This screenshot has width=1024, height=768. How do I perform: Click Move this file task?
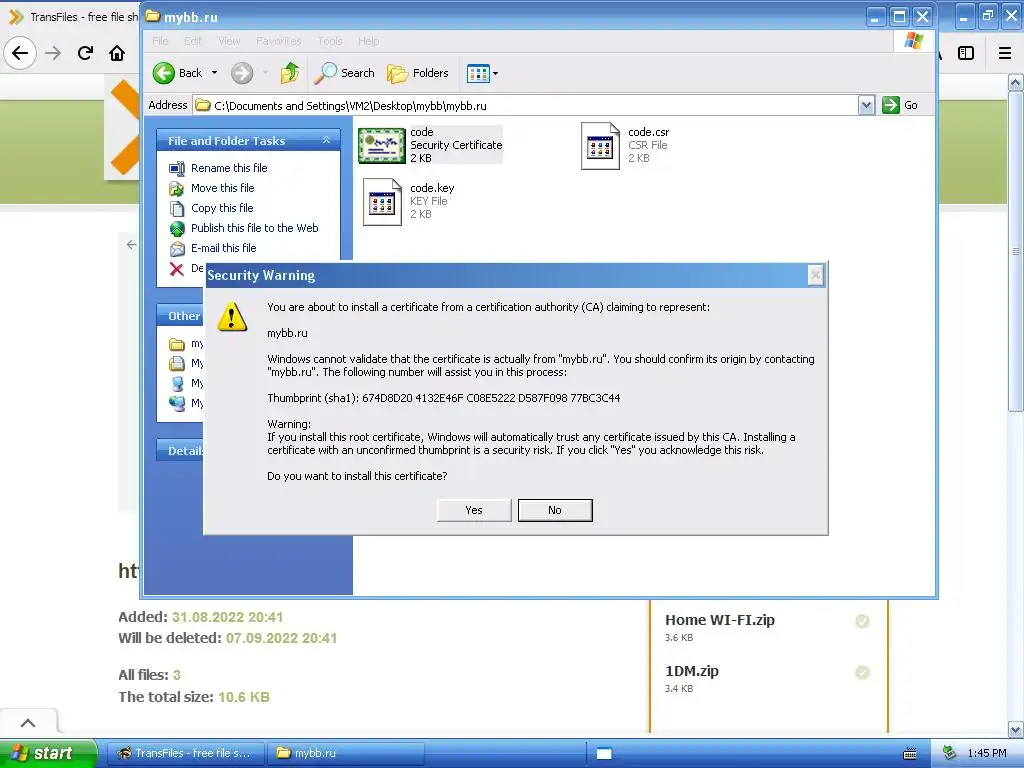click(222, 188)
